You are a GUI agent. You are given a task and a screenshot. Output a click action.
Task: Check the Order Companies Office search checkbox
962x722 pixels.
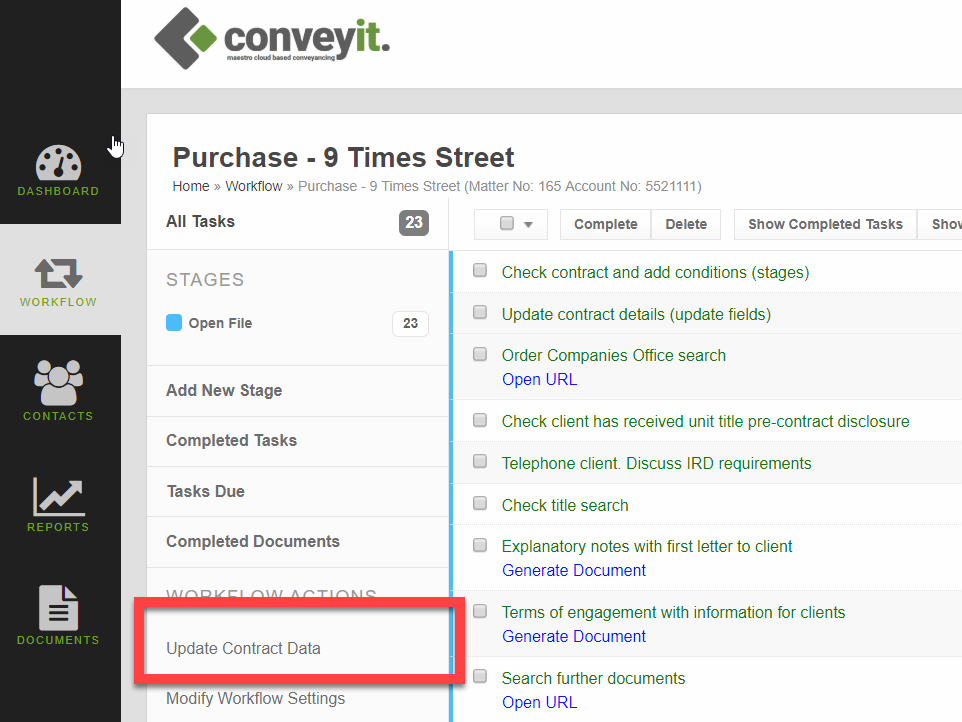point(480,354)
